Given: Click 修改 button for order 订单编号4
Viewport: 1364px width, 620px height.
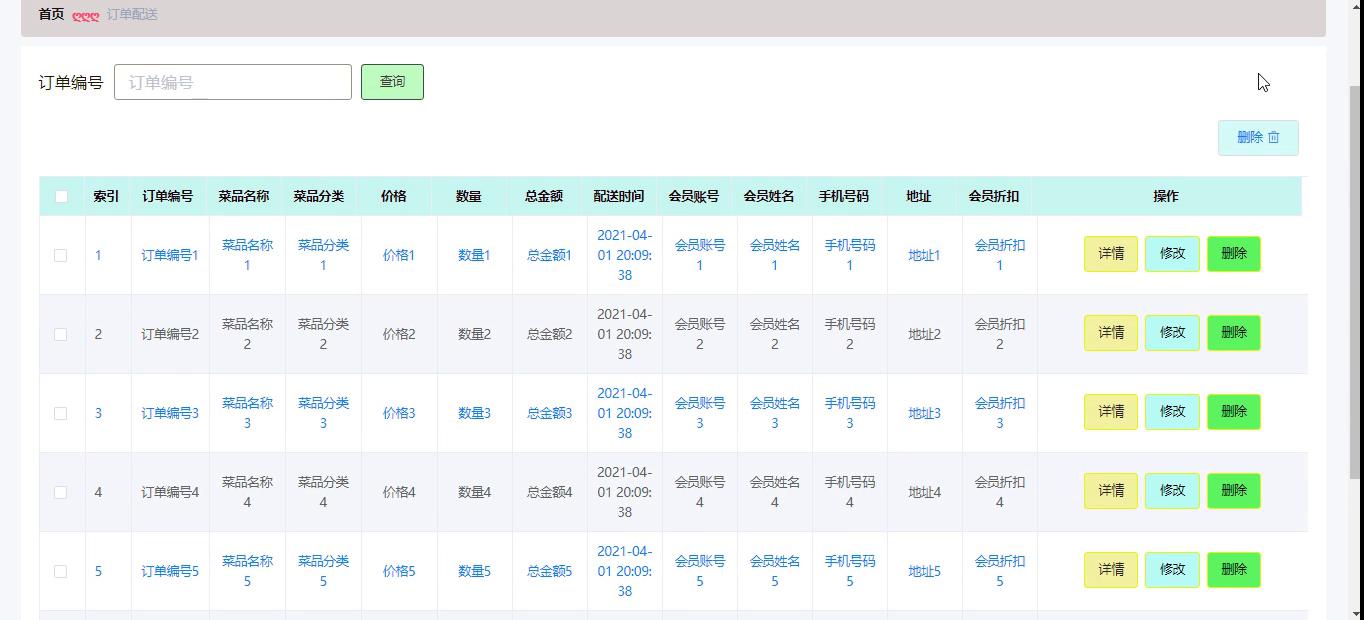Looking at the screenshot, I should tap(1171, 490).
